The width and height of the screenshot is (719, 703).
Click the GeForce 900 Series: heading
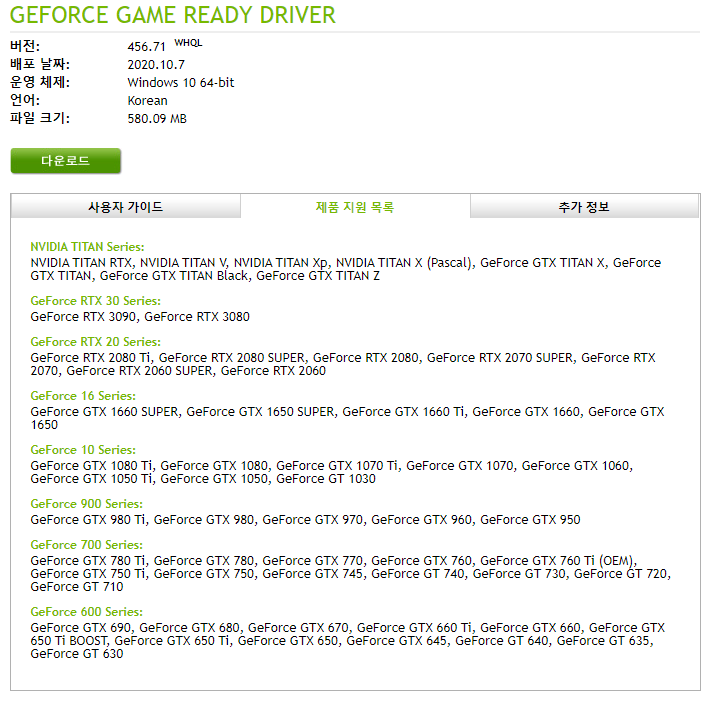(87, 504)
